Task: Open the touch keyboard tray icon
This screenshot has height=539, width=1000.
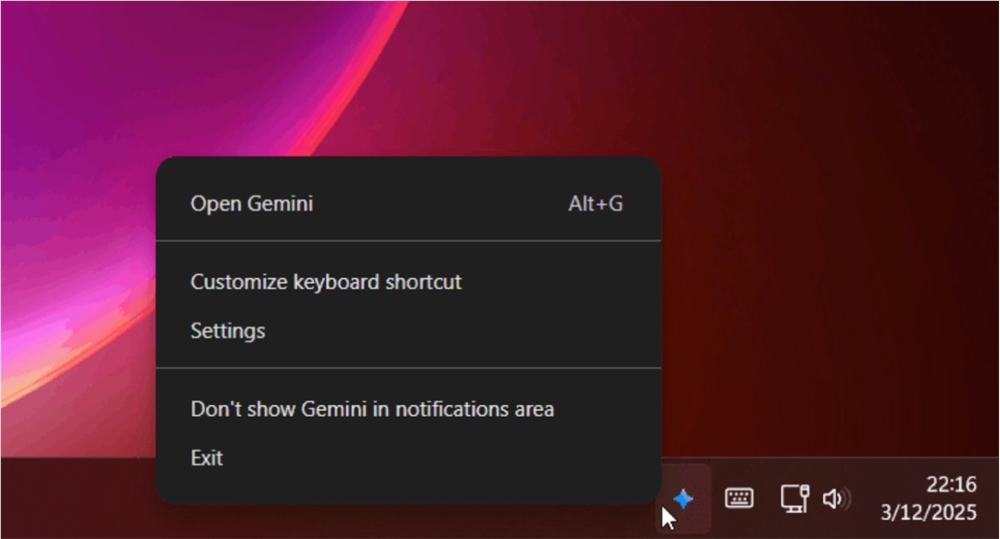Action: click(x=739, y=498)
